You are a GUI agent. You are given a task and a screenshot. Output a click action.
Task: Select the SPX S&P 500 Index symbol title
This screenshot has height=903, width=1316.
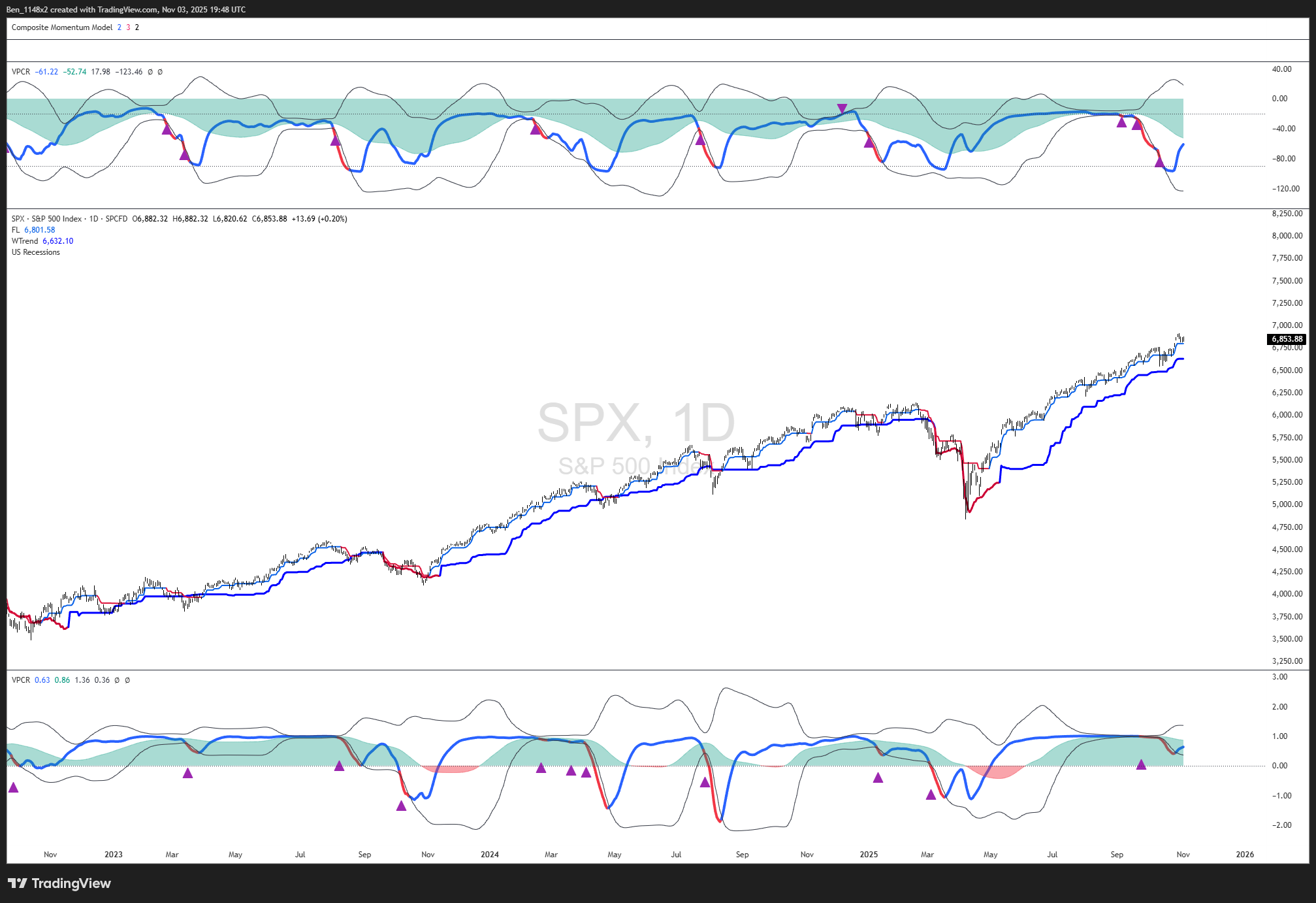[x=47, y=219]
